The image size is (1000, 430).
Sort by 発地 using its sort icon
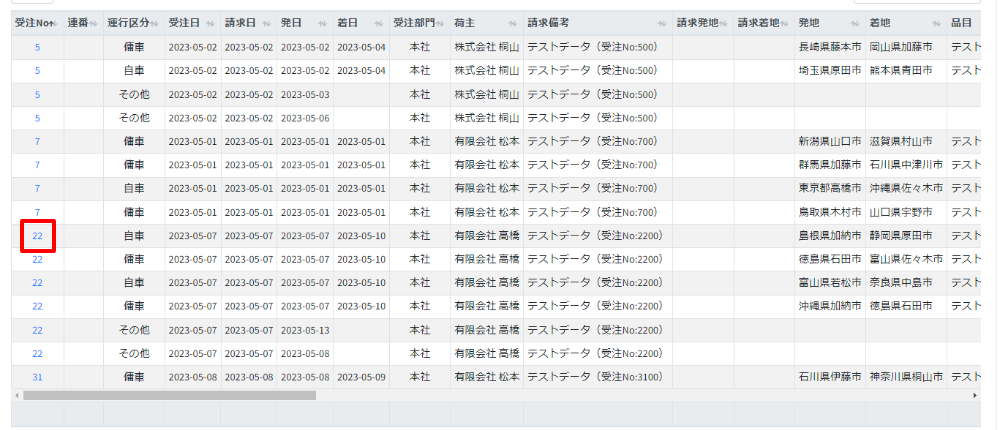point(856,22)
